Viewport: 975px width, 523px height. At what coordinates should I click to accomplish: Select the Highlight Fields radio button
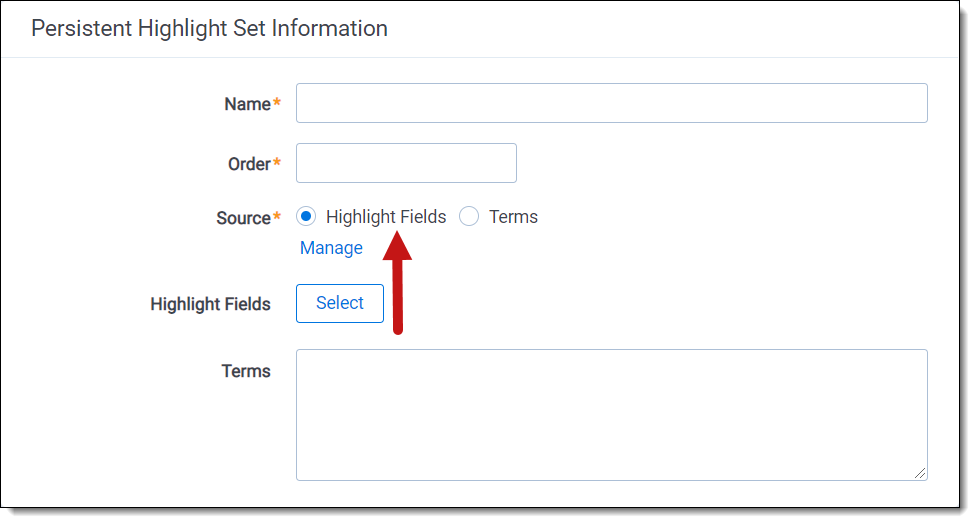point(307,217)
